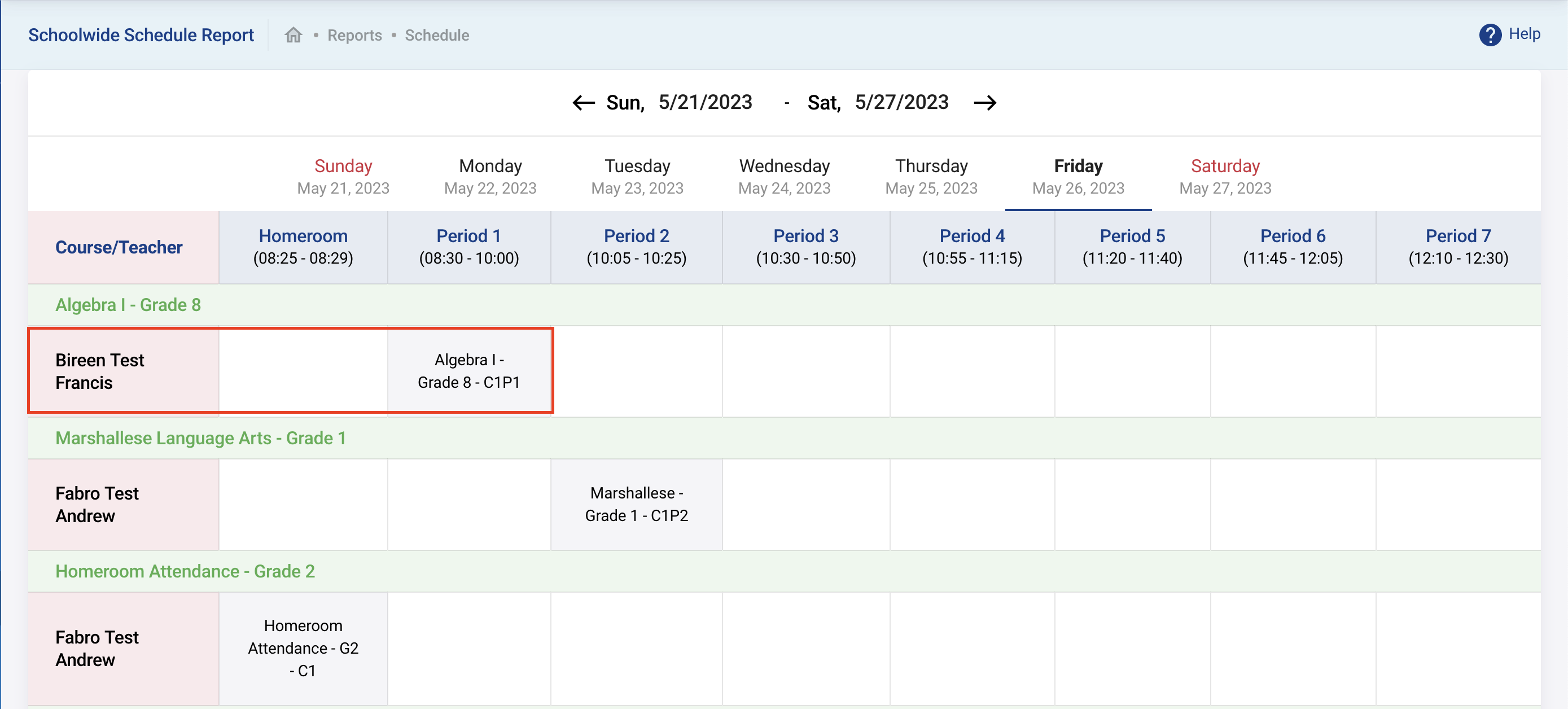Screen dimensions: 1568x709
Task: Open the Schedule breadcrumb link
Action: pos(436,36)
